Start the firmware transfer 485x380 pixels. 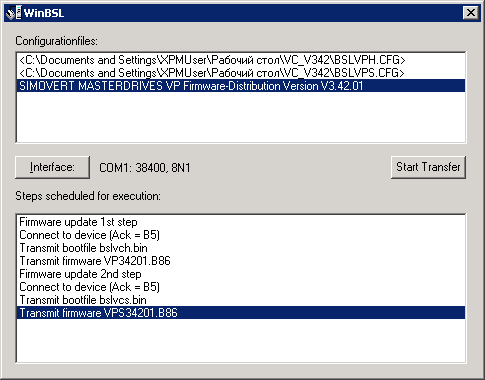coord(428,167)
